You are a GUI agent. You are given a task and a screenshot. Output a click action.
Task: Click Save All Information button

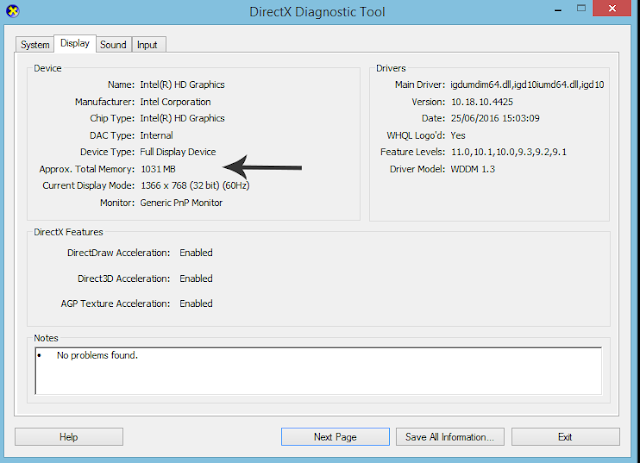point(450,437)
